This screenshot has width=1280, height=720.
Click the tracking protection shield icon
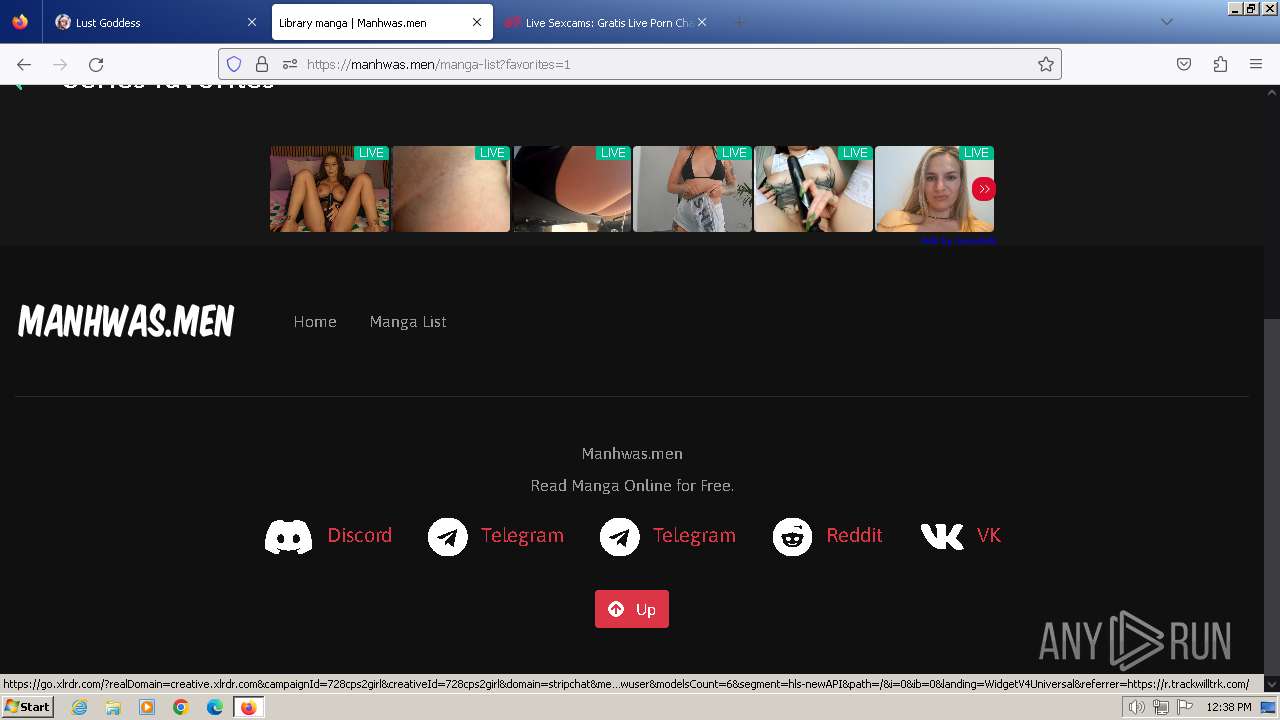pyautogui.click(x=234, y=64)
